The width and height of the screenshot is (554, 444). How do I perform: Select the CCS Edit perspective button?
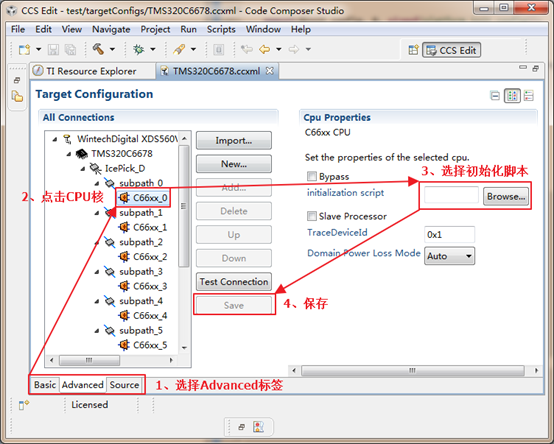click(451, 50)
